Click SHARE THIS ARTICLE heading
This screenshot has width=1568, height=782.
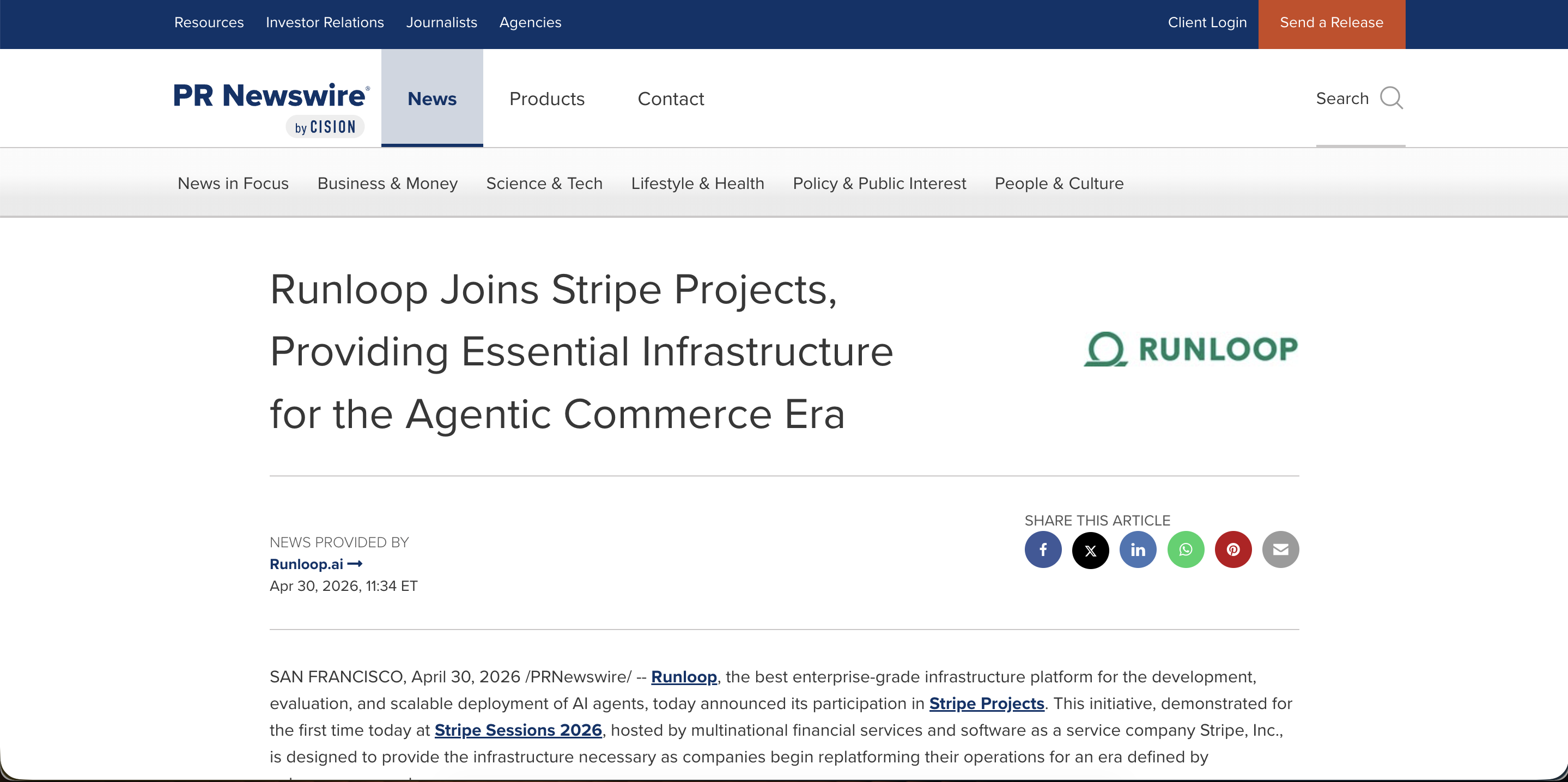pos(1097,520)
